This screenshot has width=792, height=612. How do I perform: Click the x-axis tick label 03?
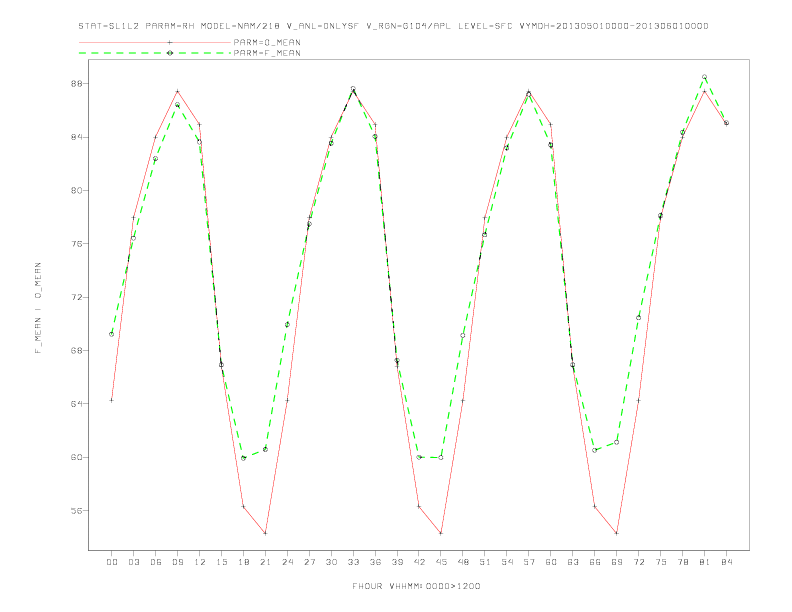pyautogui.click(x=133, y=562)
